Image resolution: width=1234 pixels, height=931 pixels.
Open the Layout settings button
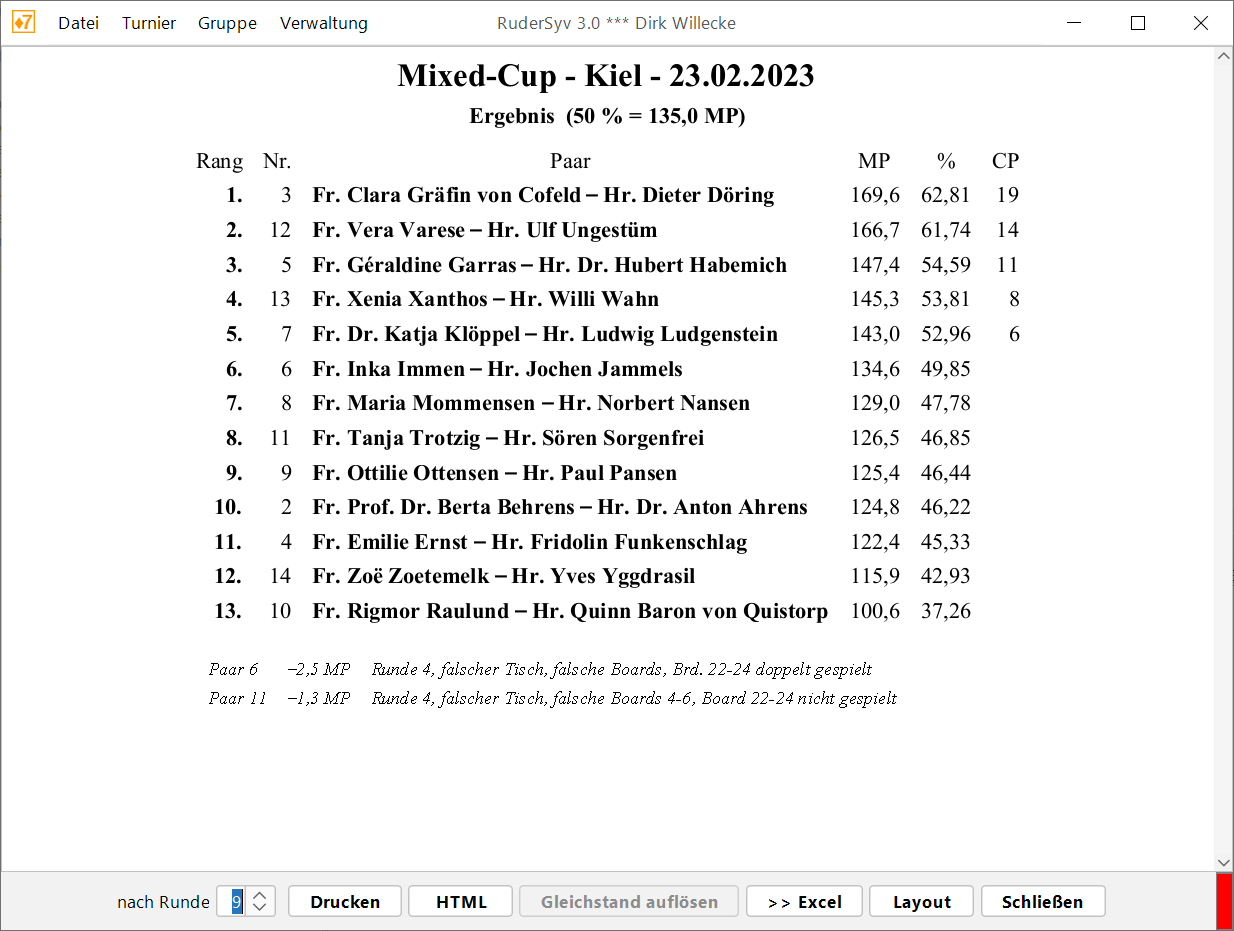(921, 902)
